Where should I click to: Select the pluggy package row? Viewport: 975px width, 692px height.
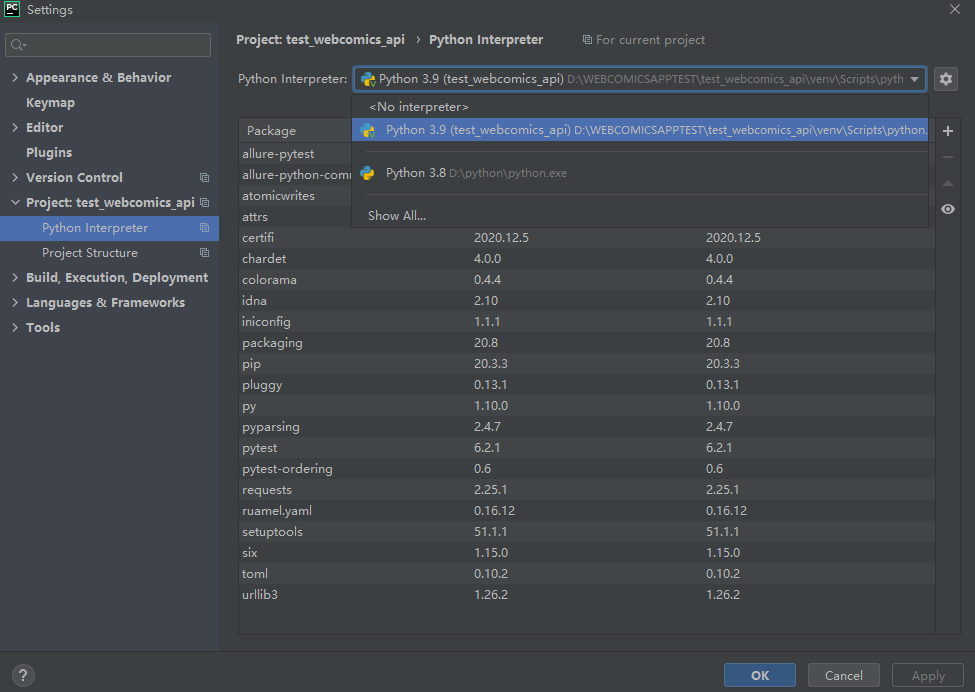point(587,385)
